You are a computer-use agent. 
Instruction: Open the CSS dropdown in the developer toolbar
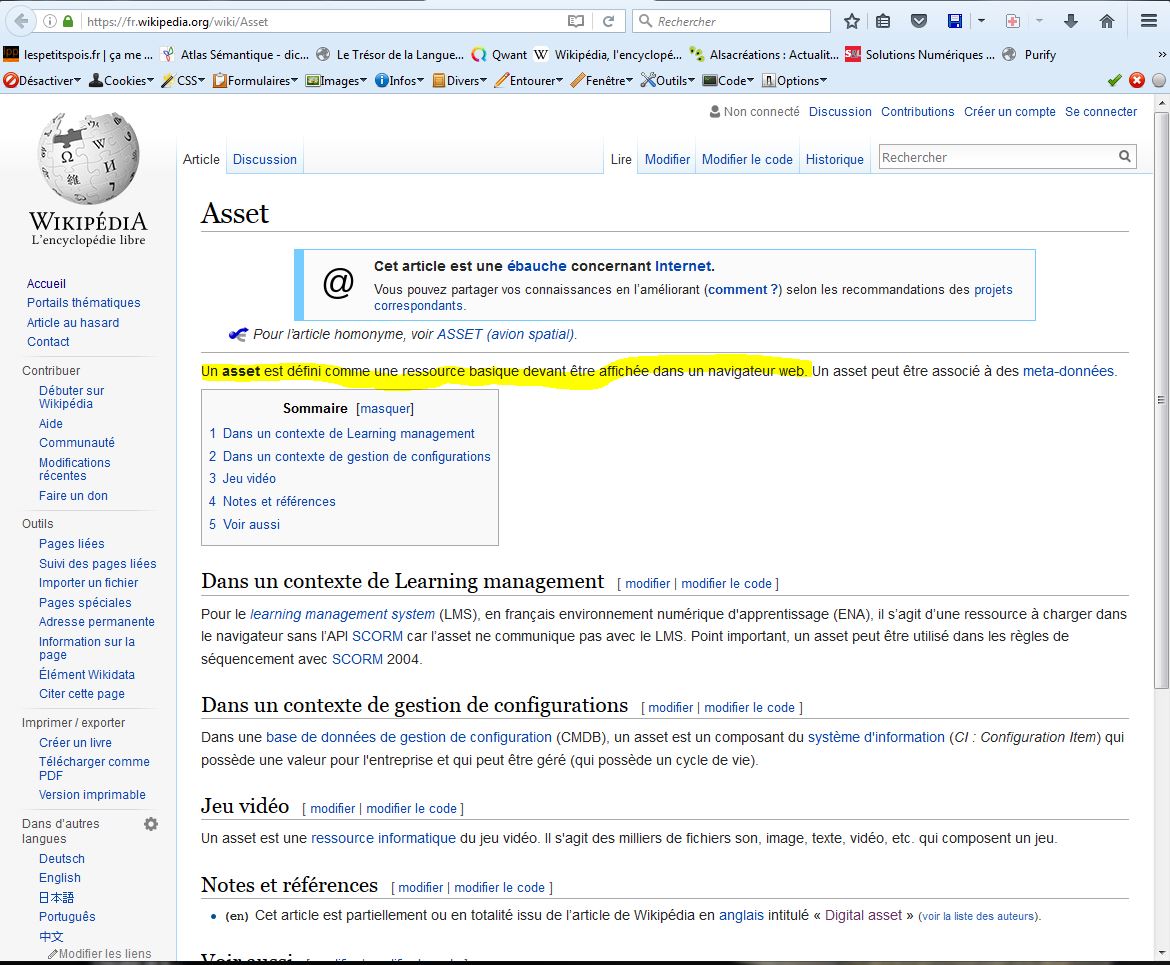point(183,81)
